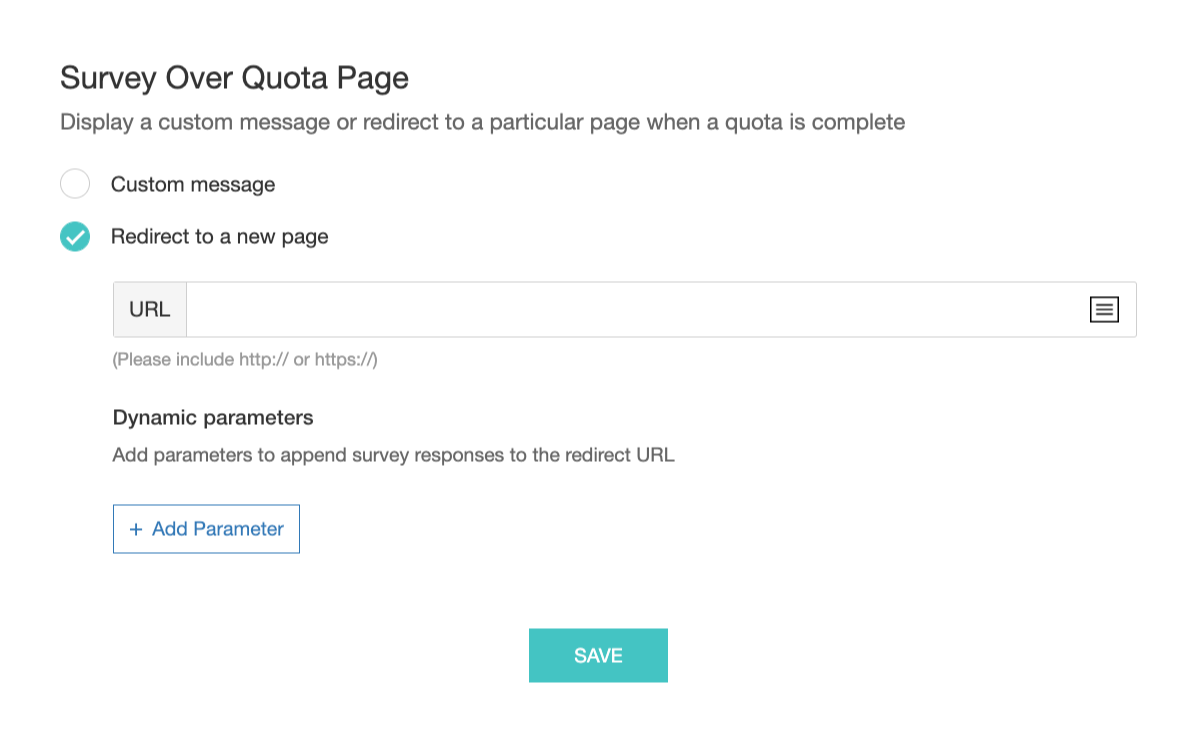Click the 'Custom message' label text
The height and width of the screenshot is (741, 1197).
192,185
